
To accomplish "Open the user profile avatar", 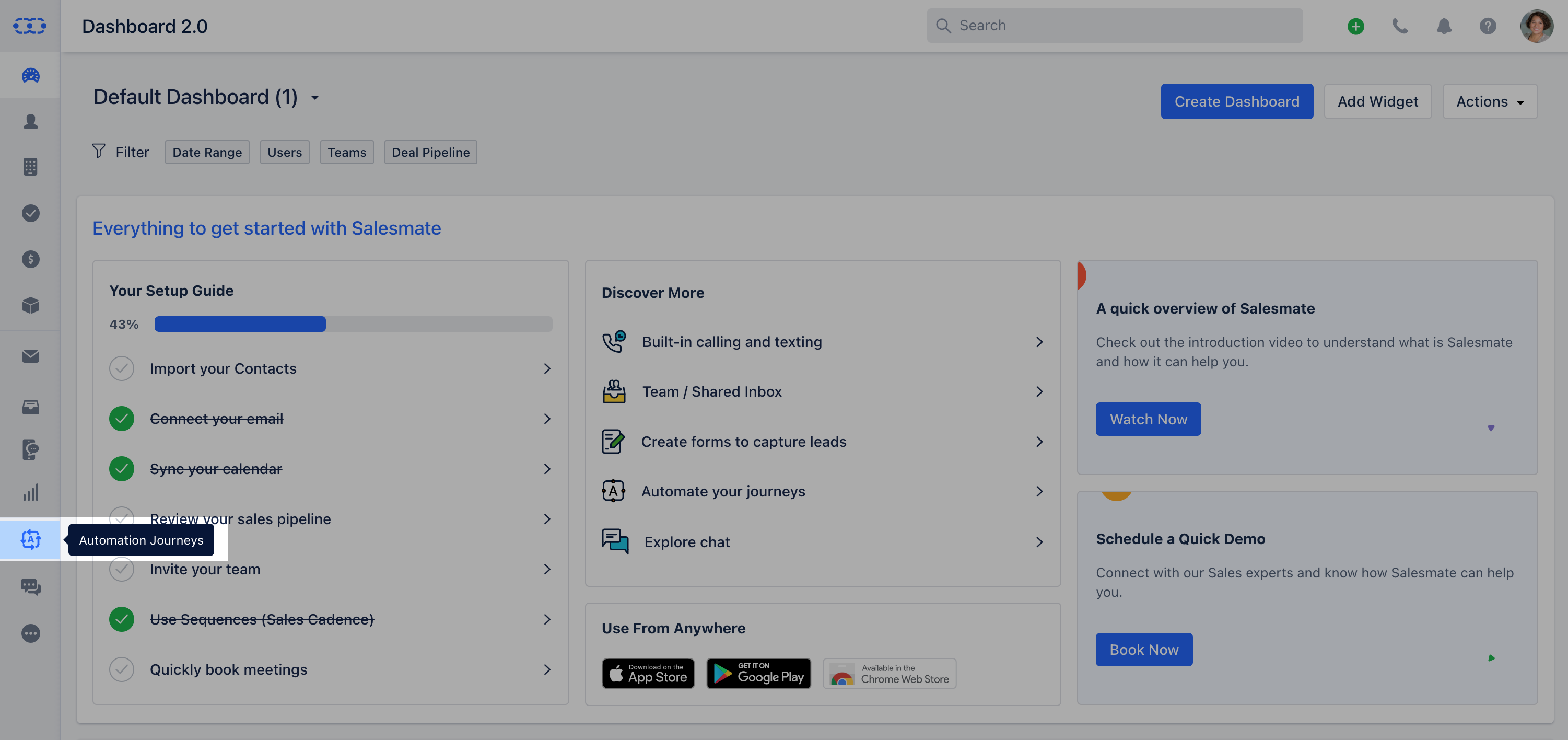I will (1536, 26).
